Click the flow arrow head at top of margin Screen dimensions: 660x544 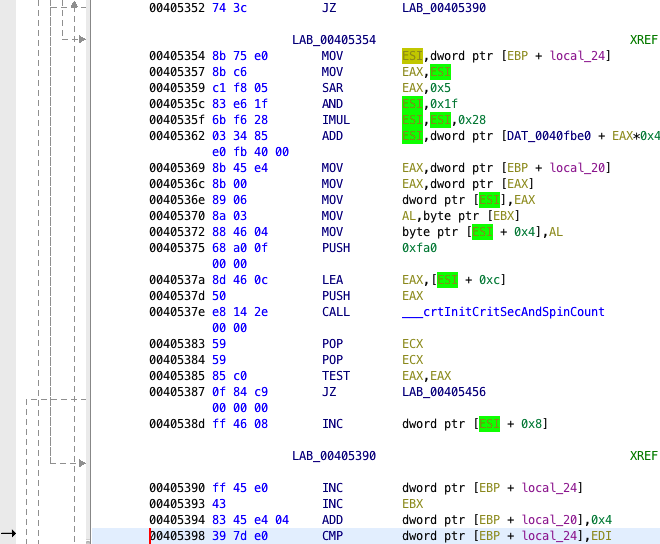pyautogui.click(x=76, y=6)
